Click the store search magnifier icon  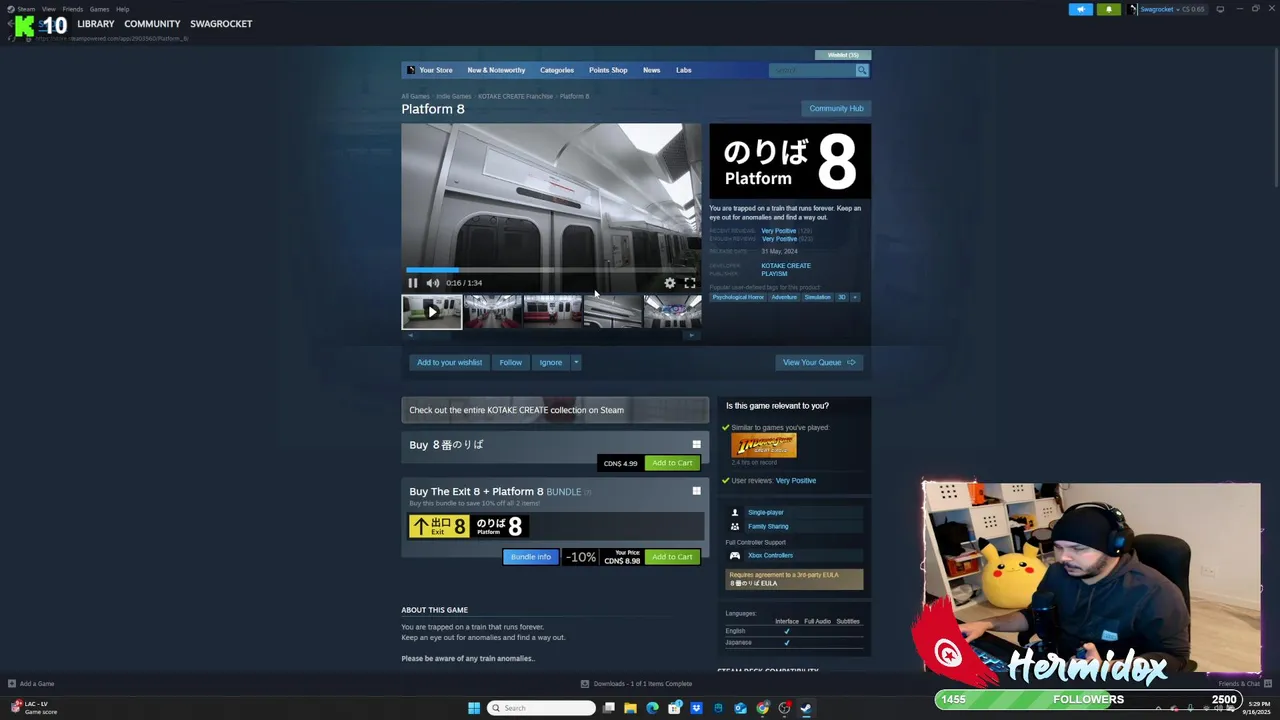pyautogui.click(x=862, y=70)
